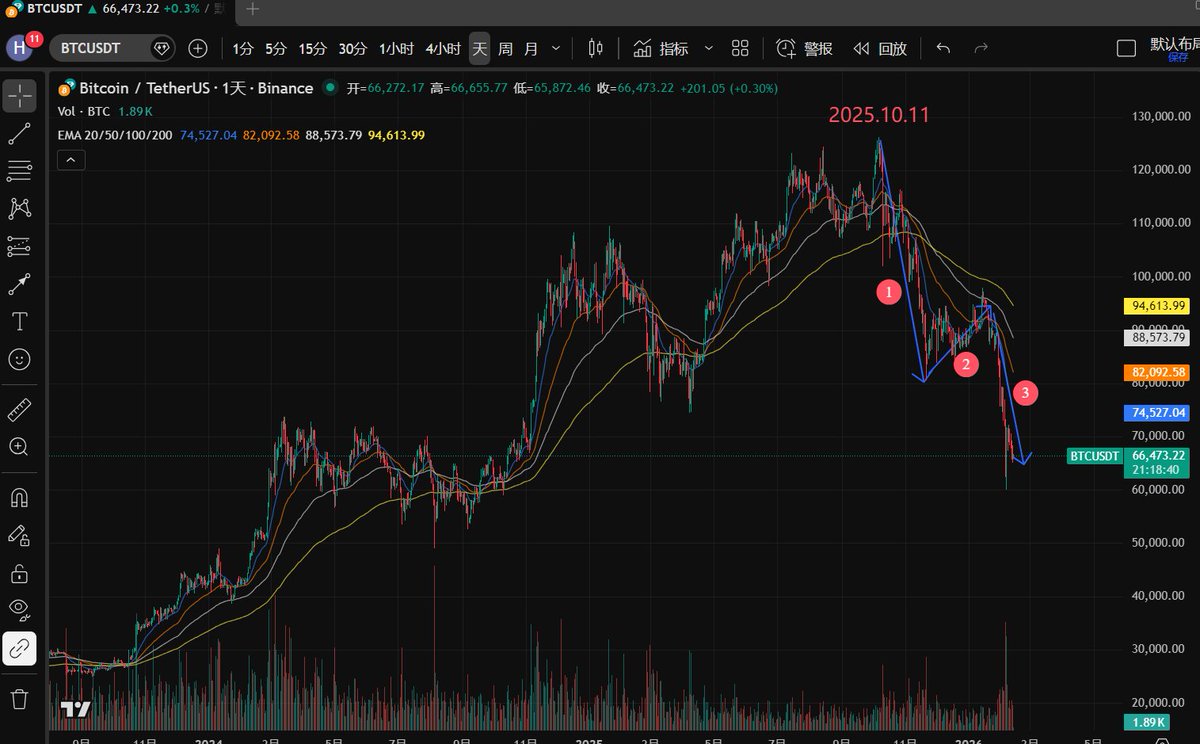Collapse the indicator legend chevron under the EMA line
Screen dimensions: 1200x744
coord(71,159)
